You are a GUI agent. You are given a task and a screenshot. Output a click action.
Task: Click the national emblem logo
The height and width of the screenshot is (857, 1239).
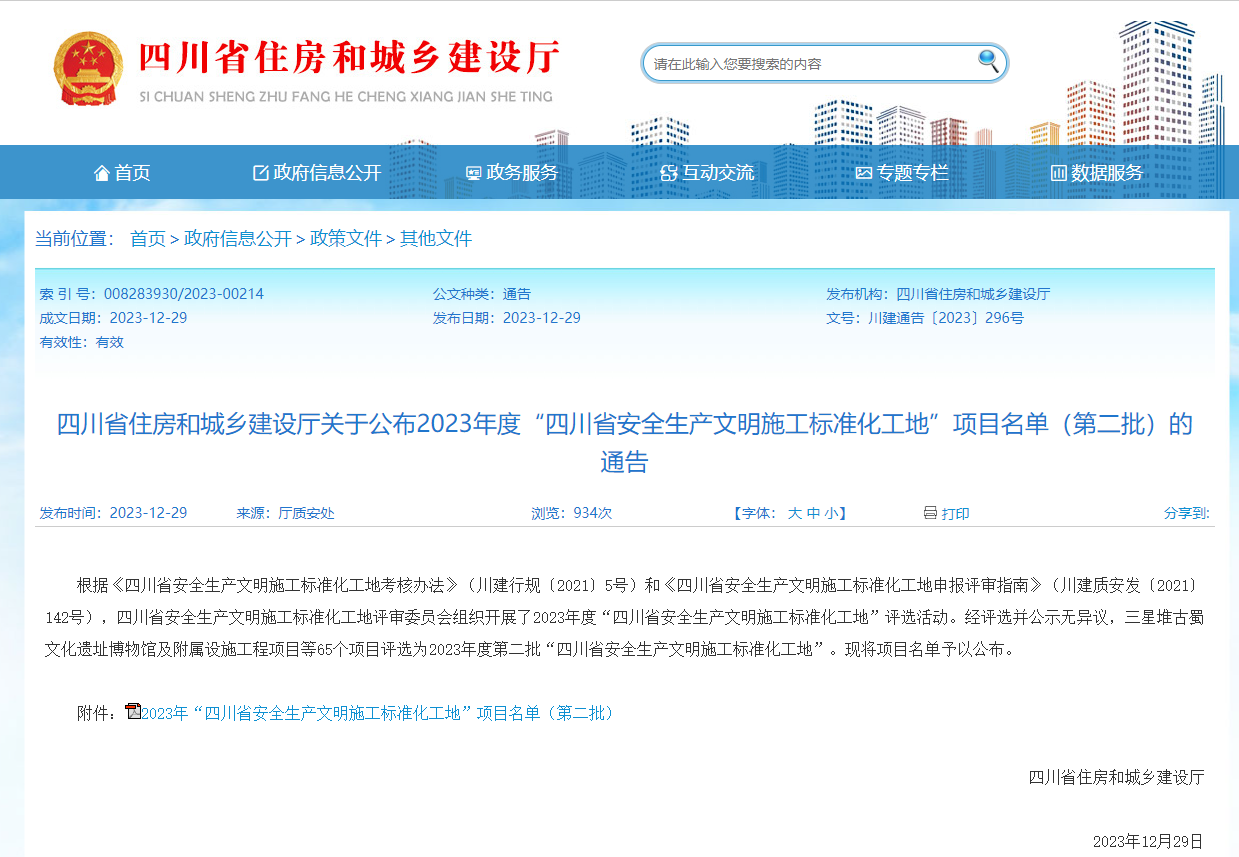[86, 68]
